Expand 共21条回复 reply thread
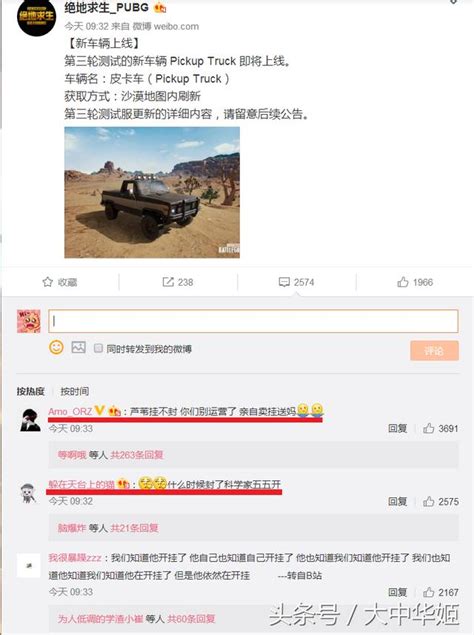 [134, 528]
